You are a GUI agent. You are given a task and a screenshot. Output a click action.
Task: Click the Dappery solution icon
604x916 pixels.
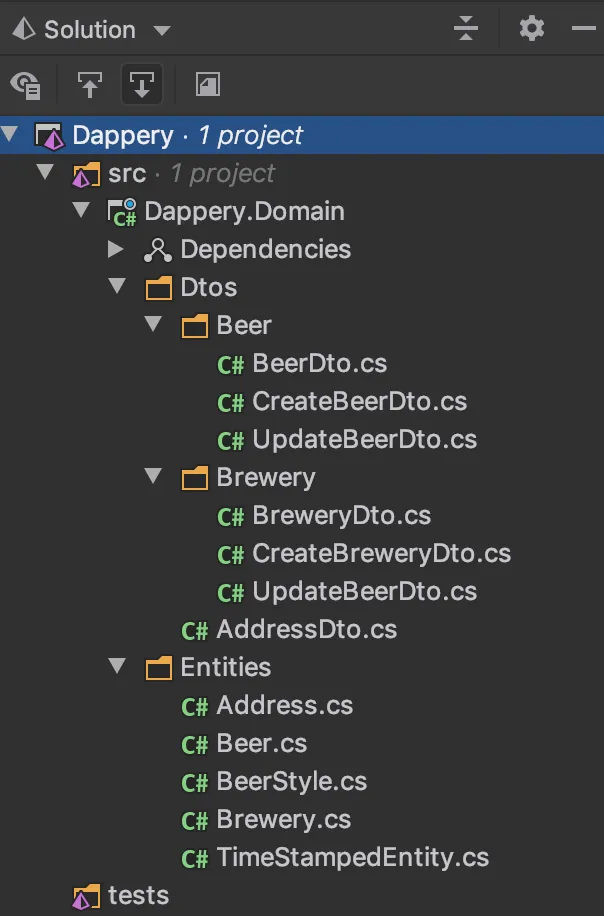[x=50, y=136]
